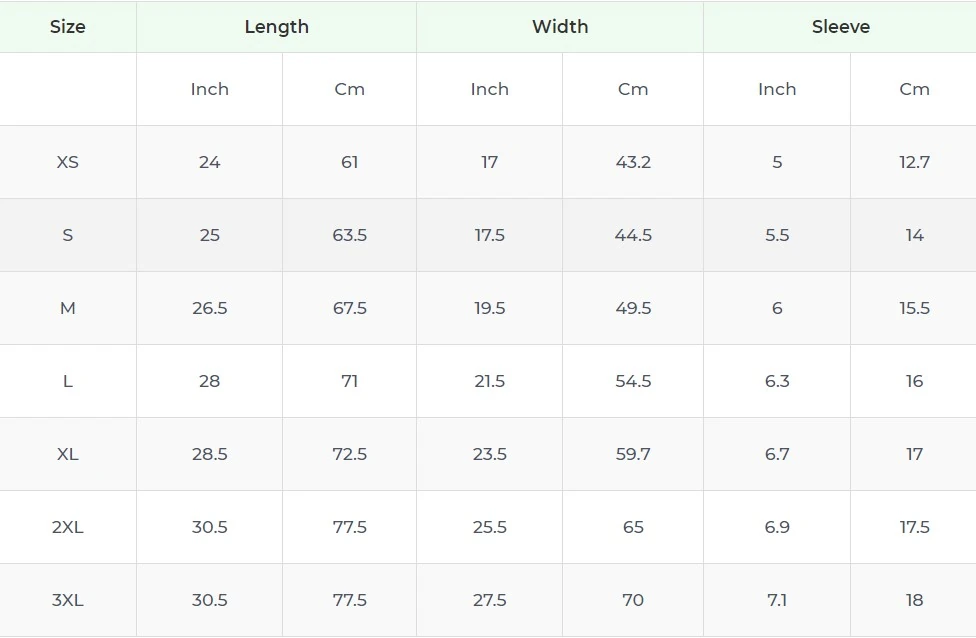Select the 2XL size row label

pos(67,527)
